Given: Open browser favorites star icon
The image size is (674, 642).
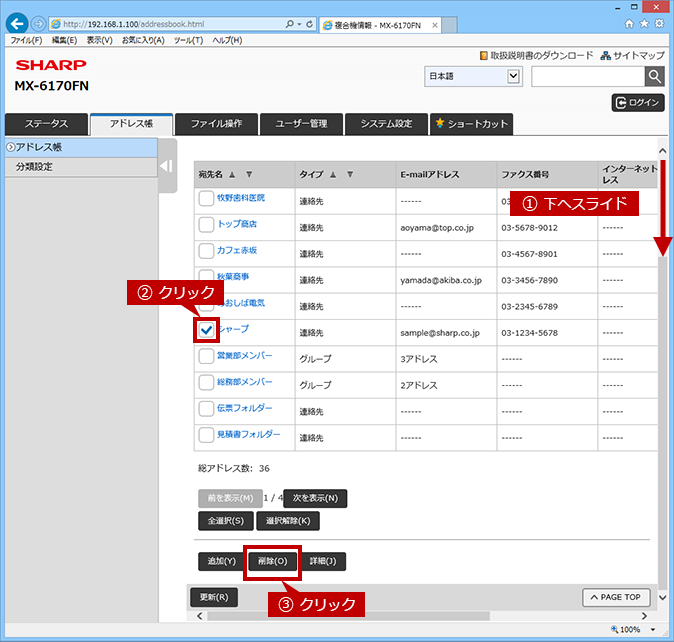Looking at the screenshot, I should (x=644, y=24).
